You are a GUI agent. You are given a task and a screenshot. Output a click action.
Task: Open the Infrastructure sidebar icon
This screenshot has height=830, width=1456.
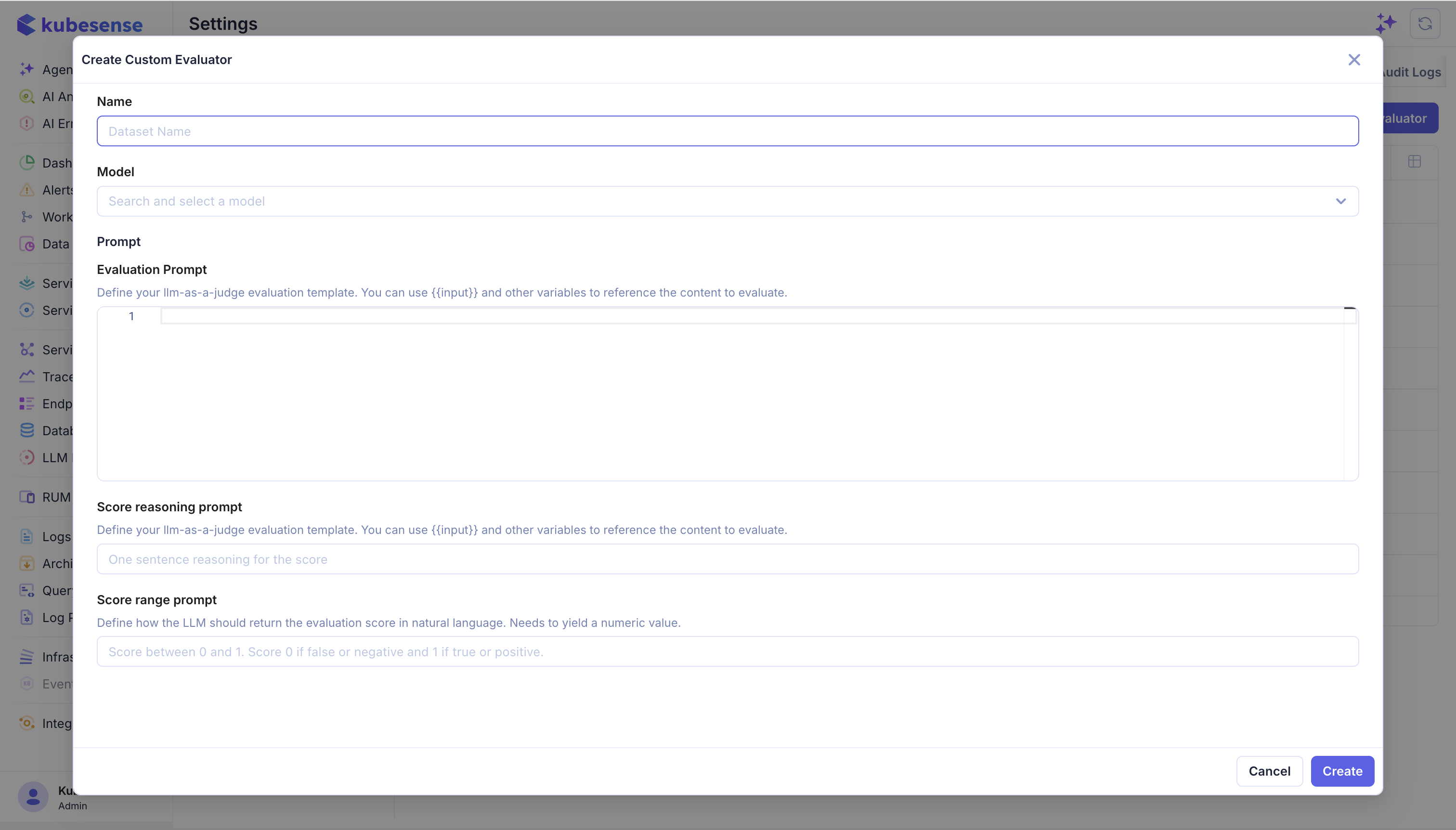pos(26,657)
